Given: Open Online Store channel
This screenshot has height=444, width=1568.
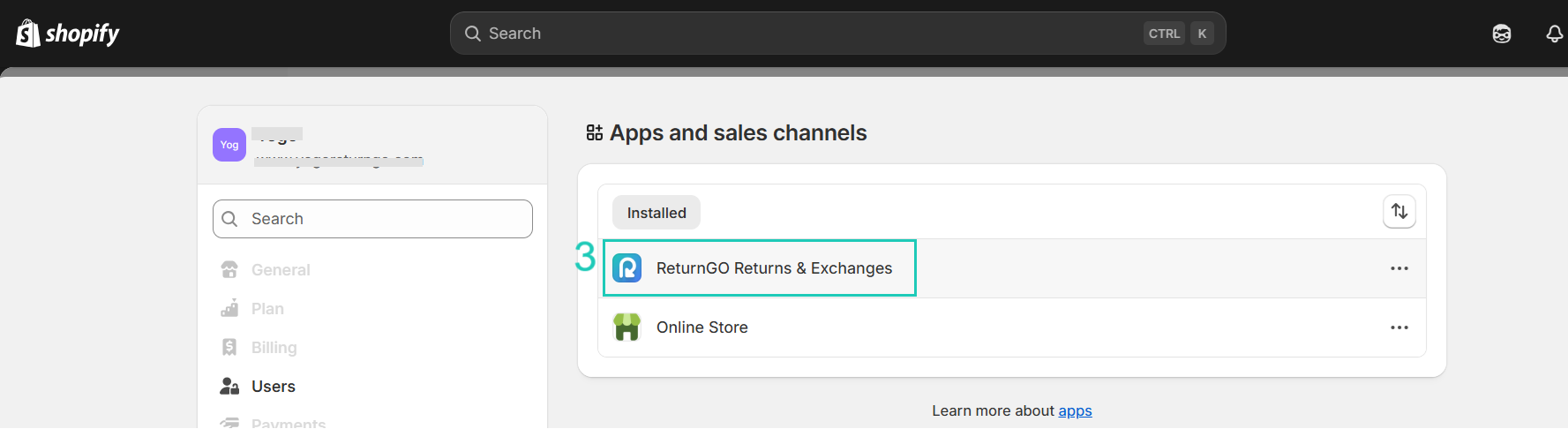Looking at the screenshot, I should click(1012, 327).
